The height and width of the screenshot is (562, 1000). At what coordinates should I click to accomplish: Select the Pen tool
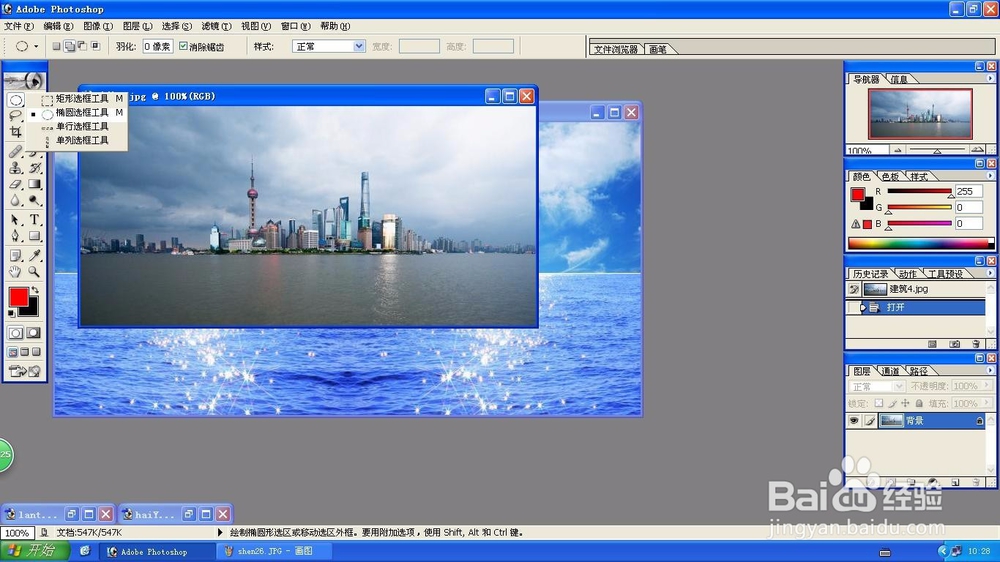click(16, 236)
